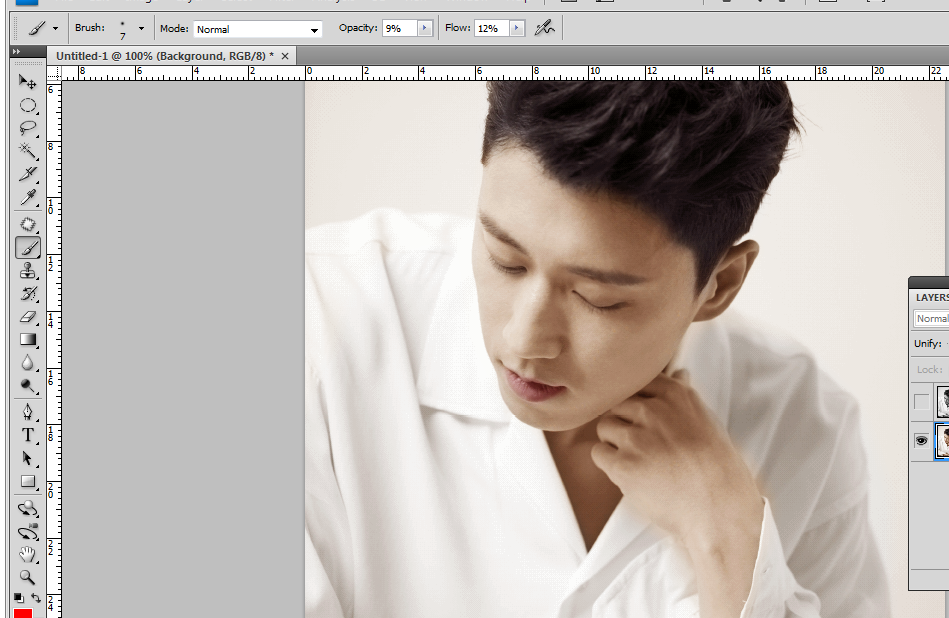Screen dimensions: 949x618
Task: Select the Dodge tool
Action: pos(27,386)
